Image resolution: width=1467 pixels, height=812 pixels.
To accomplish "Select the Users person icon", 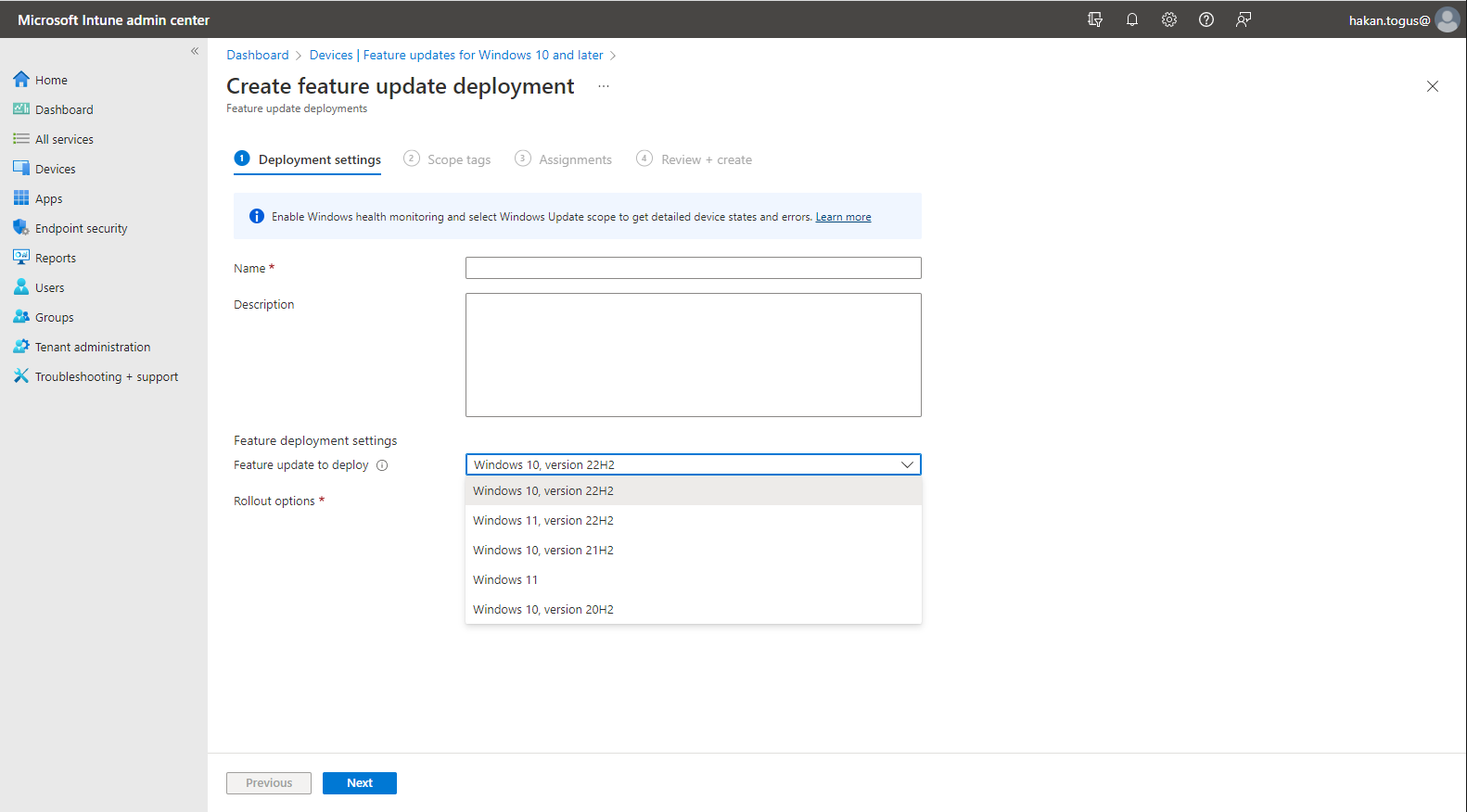I will pyautogui.click(x=21, y=287).
